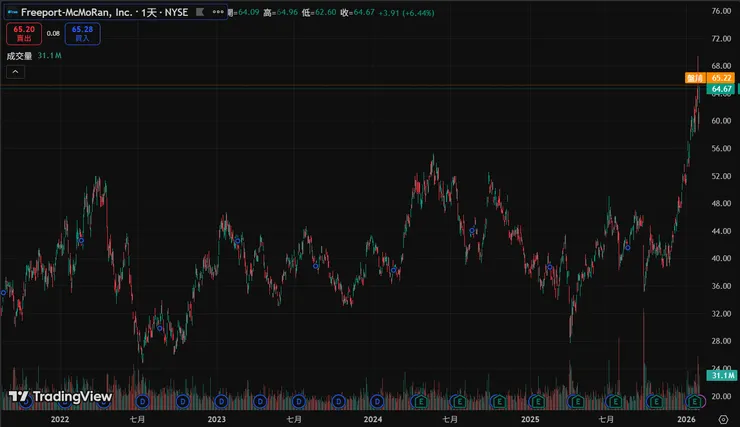Click the 72.00 price scale label
This screenshot has width=740, height=427.
coord(721,38)
